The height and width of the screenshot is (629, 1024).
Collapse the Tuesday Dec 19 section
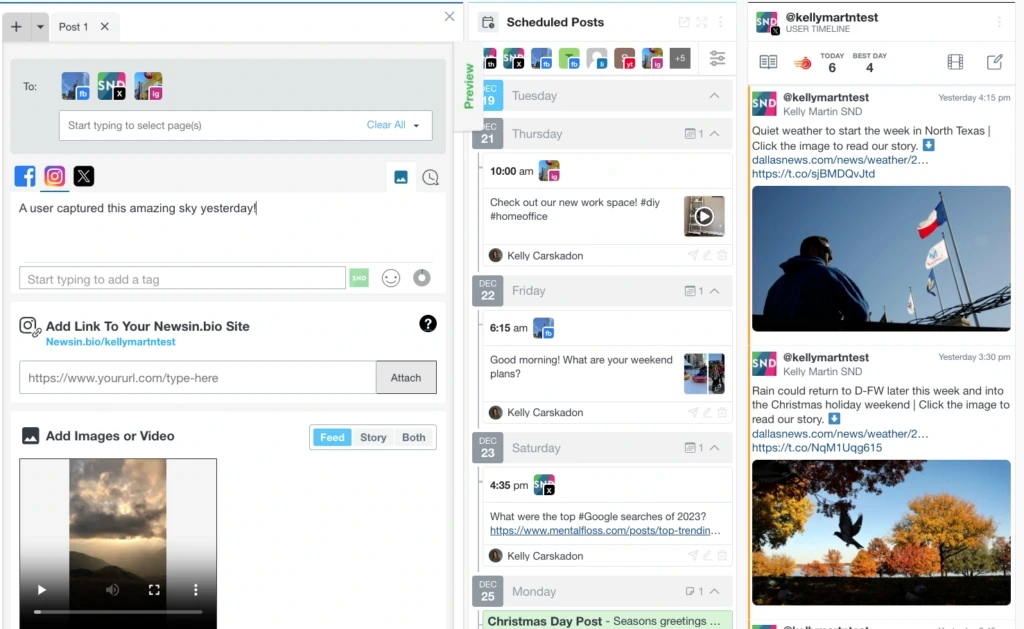tap(714, 96)
